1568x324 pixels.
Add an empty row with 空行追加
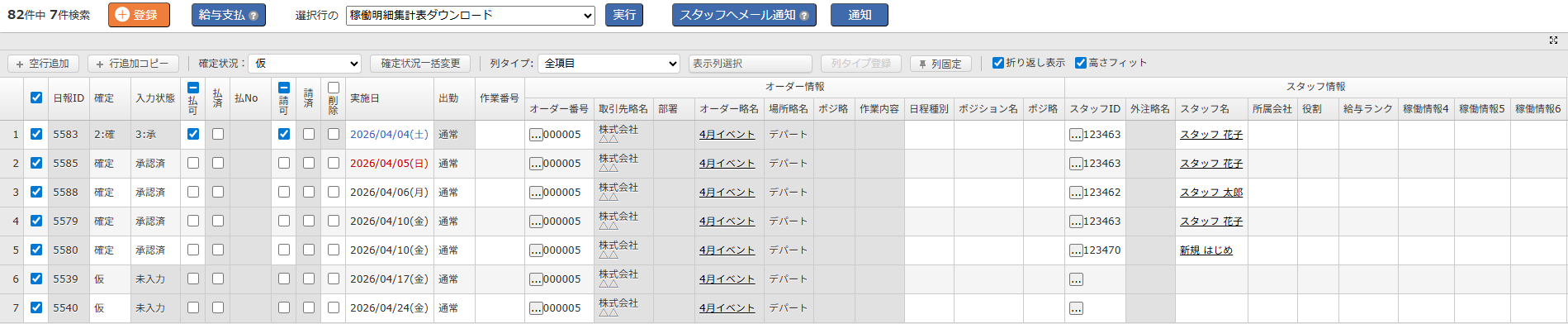click(43, 64)
